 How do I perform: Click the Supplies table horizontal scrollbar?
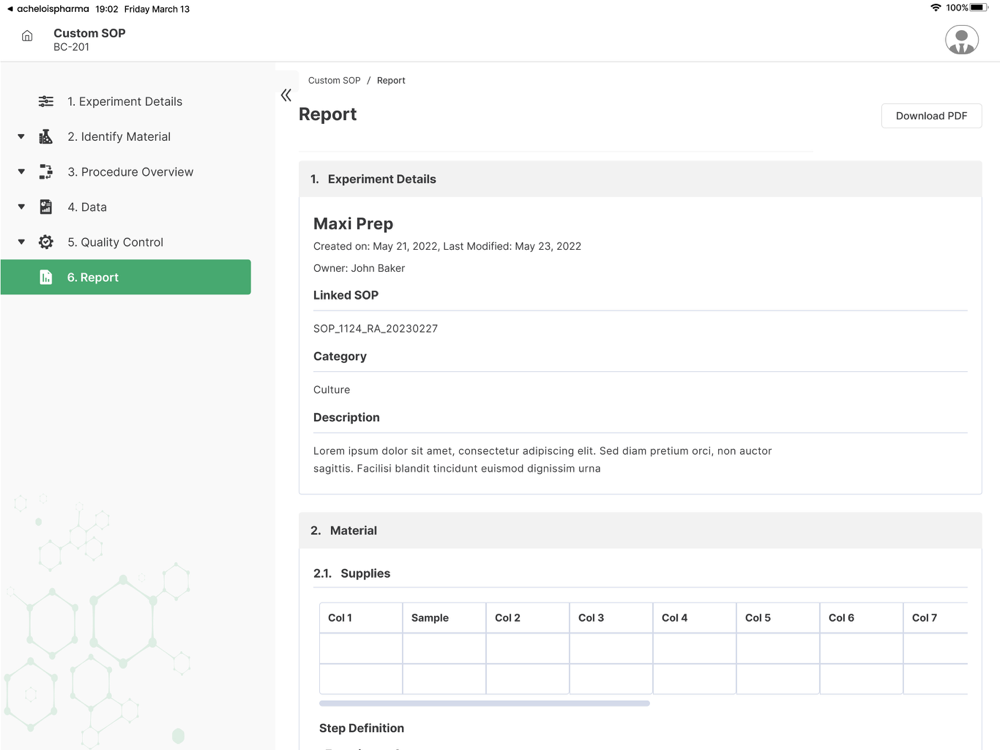pos(484,703)
